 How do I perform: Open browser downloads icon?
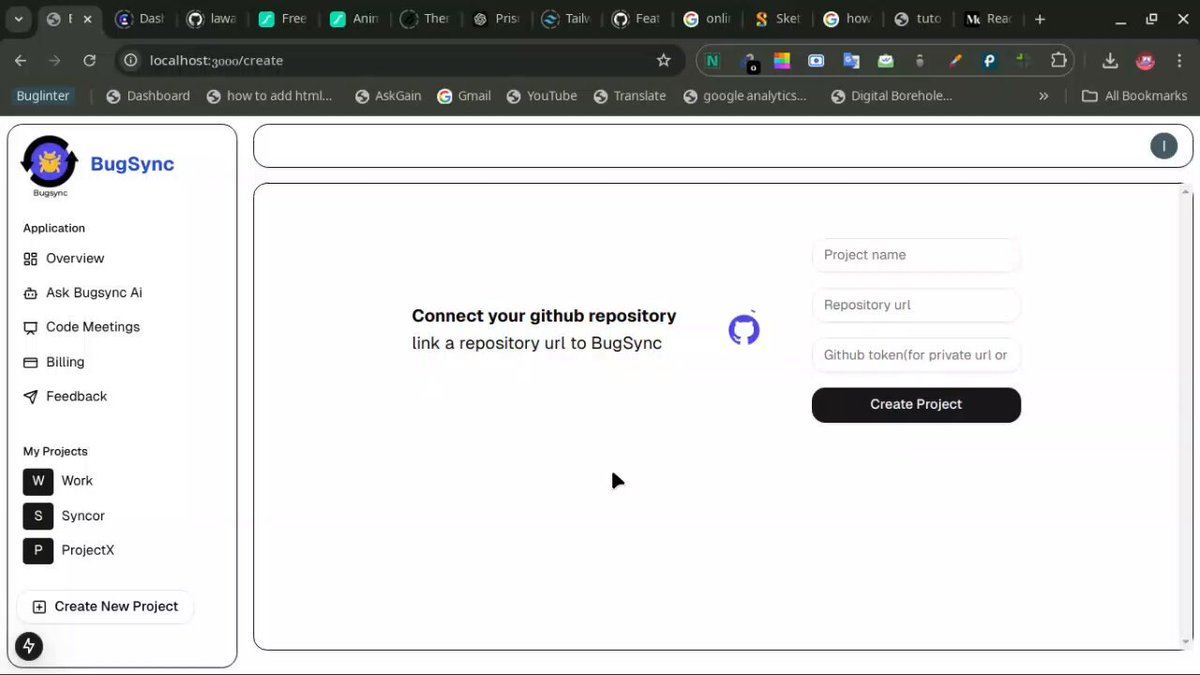pyautogui.click(x=1110, y=60)
